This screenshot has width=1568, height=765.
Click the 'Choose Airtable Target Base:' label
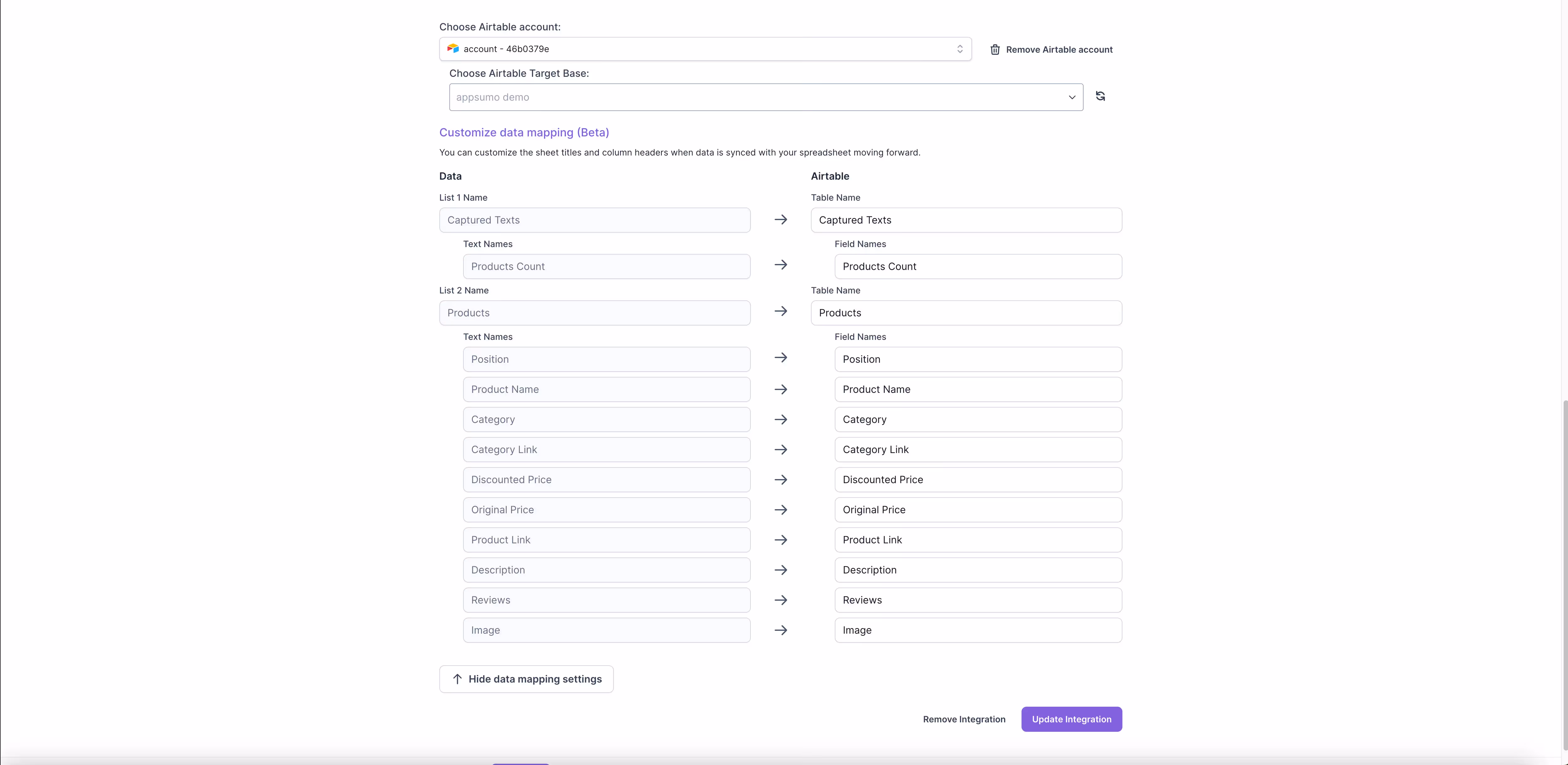(x=519, y=73)
